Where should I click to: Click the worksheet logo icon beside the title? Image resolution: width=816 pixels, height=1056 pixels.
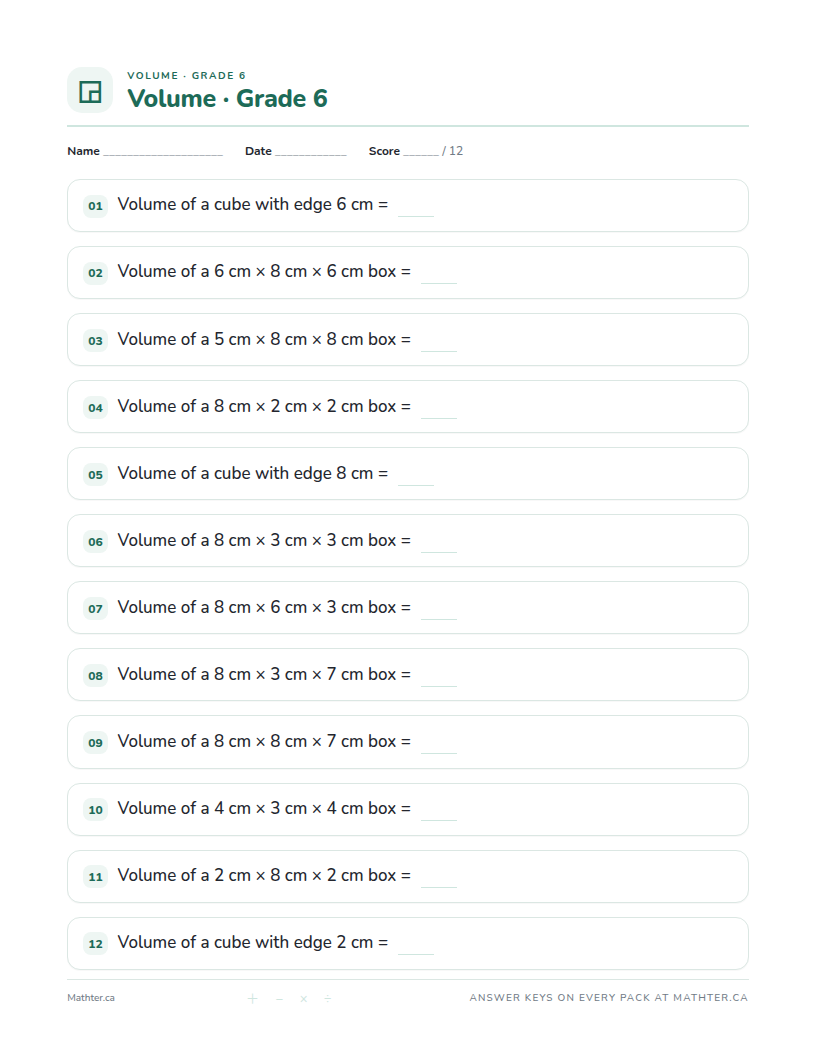[x=90, y=90]
